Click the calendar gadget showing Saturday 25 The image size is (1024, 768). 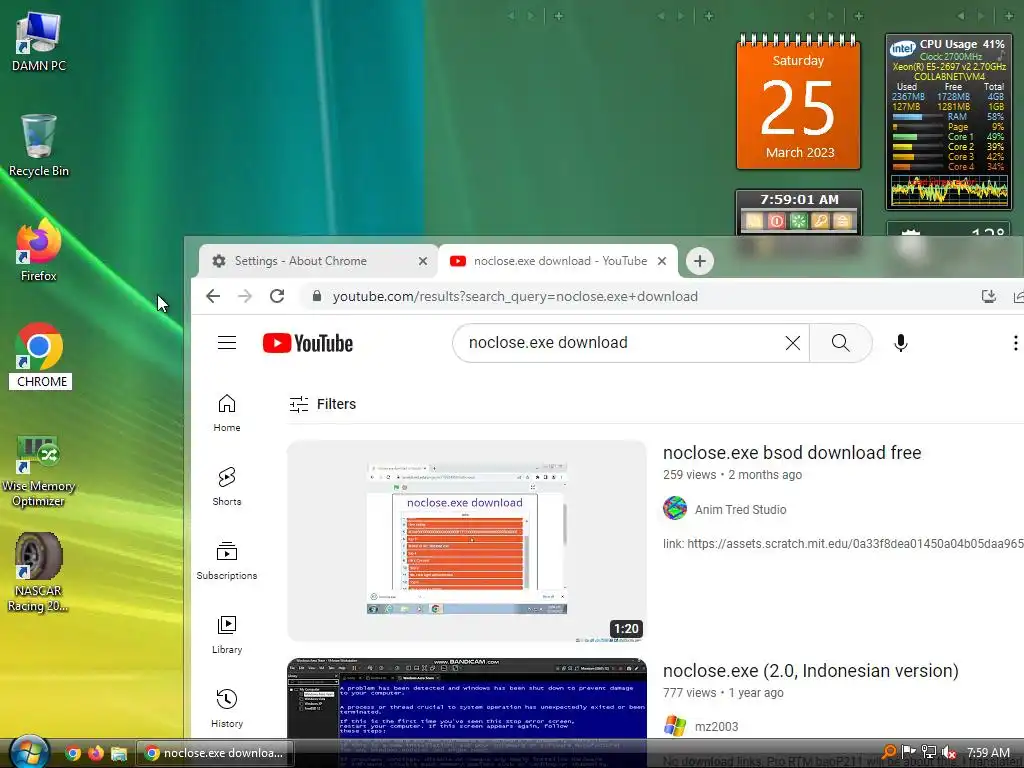click(798, 102)
